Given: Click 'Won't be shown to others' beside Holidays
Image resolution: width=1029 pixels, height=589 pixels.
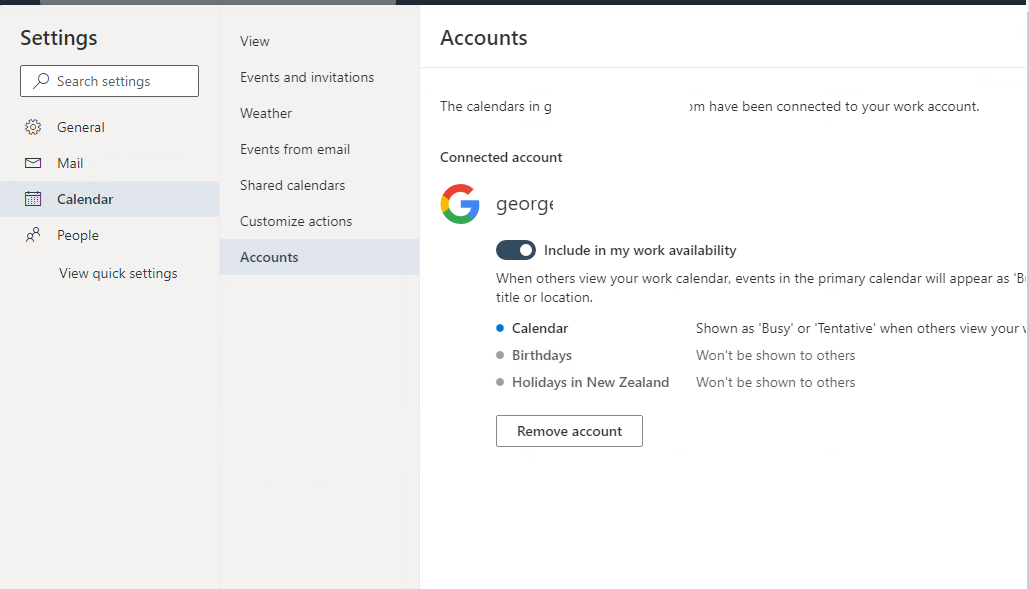Looking at the screenshot, I should pyautogui.click(x=776, y=382).
